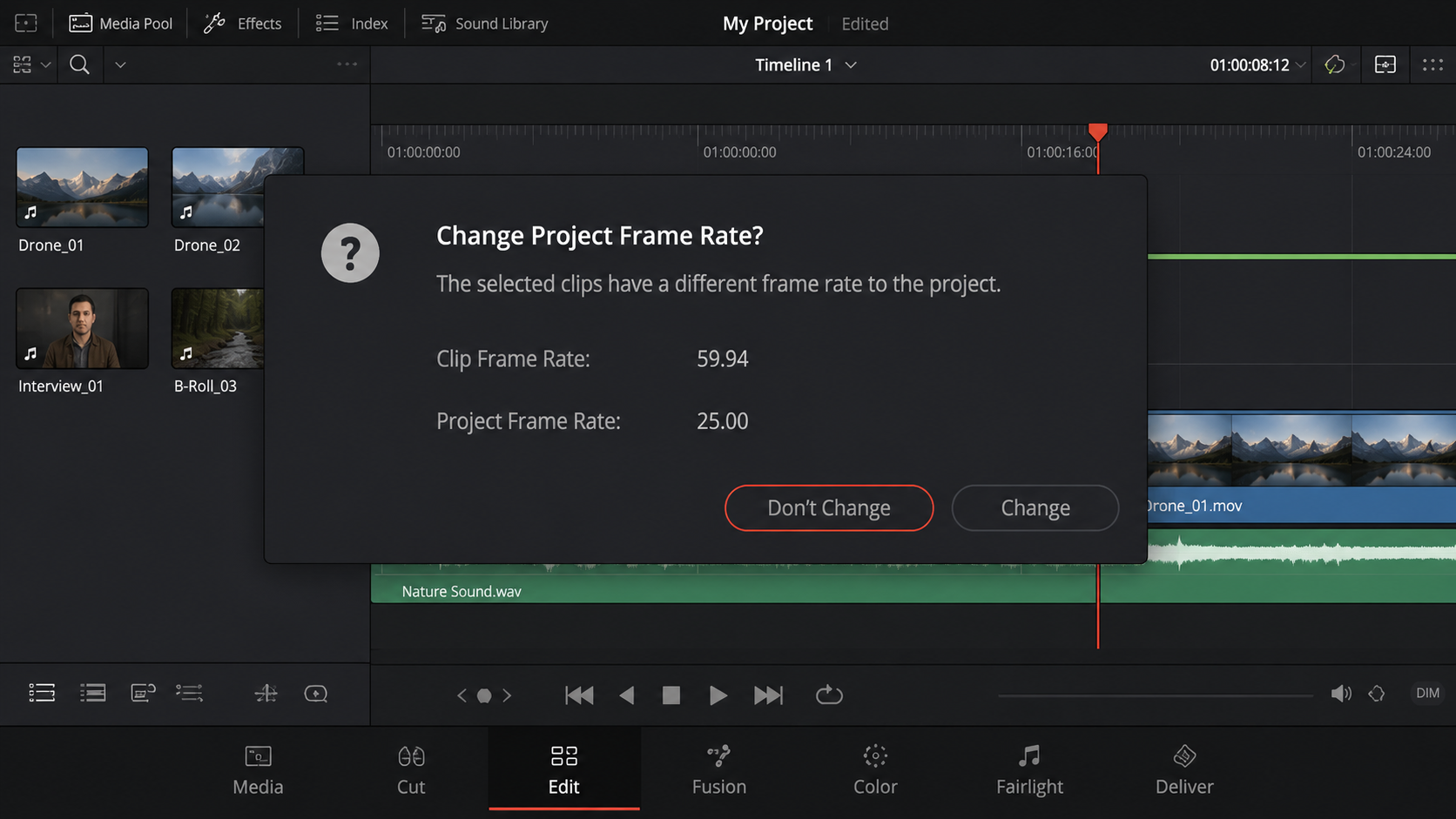Open the media pool view options dropdown
The height and width of the screenshot is (819, 1456).
[x=31, y=64]
